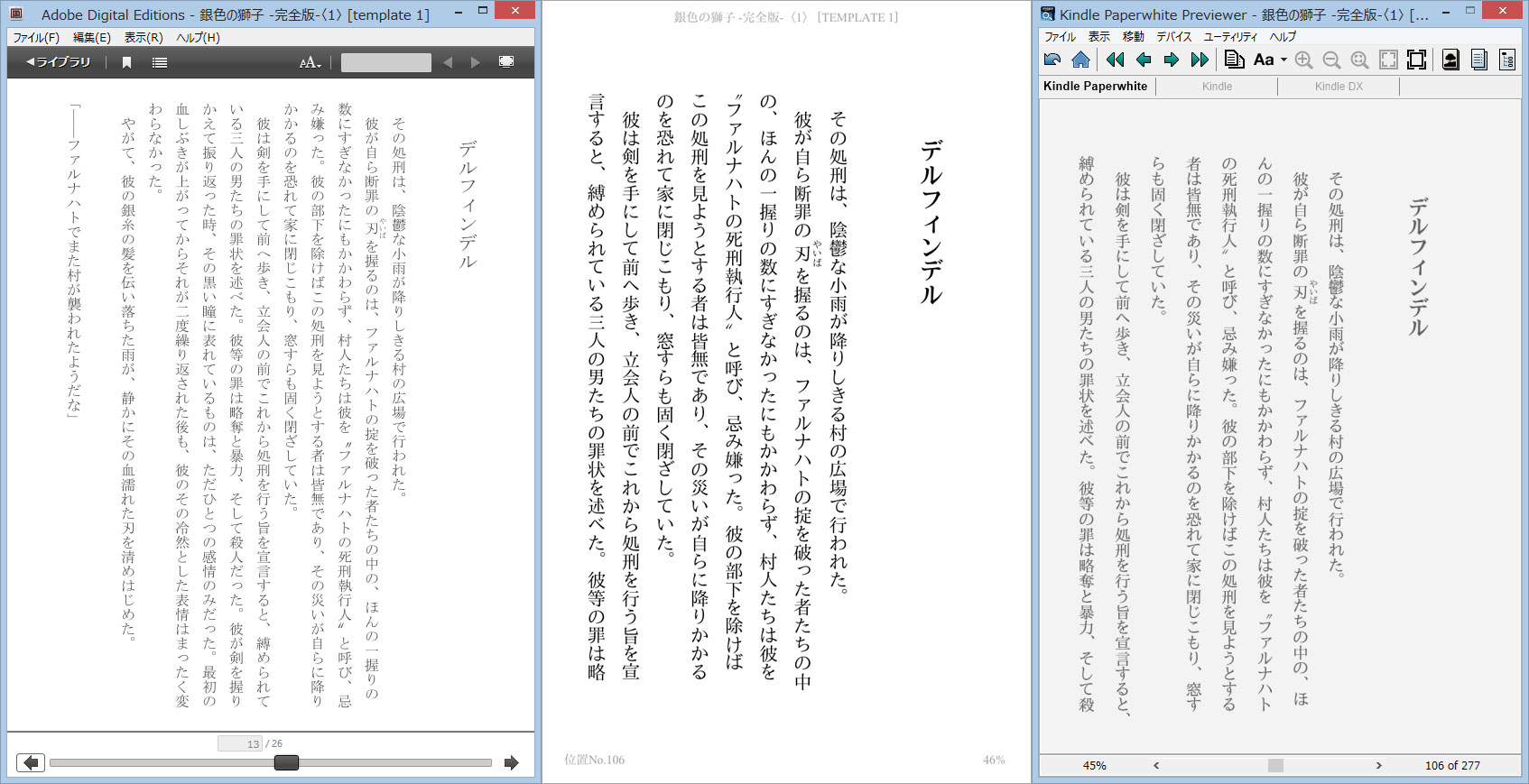1529x784 pixels.
Task: Open the 表示(R) menu
Action: 144,38
